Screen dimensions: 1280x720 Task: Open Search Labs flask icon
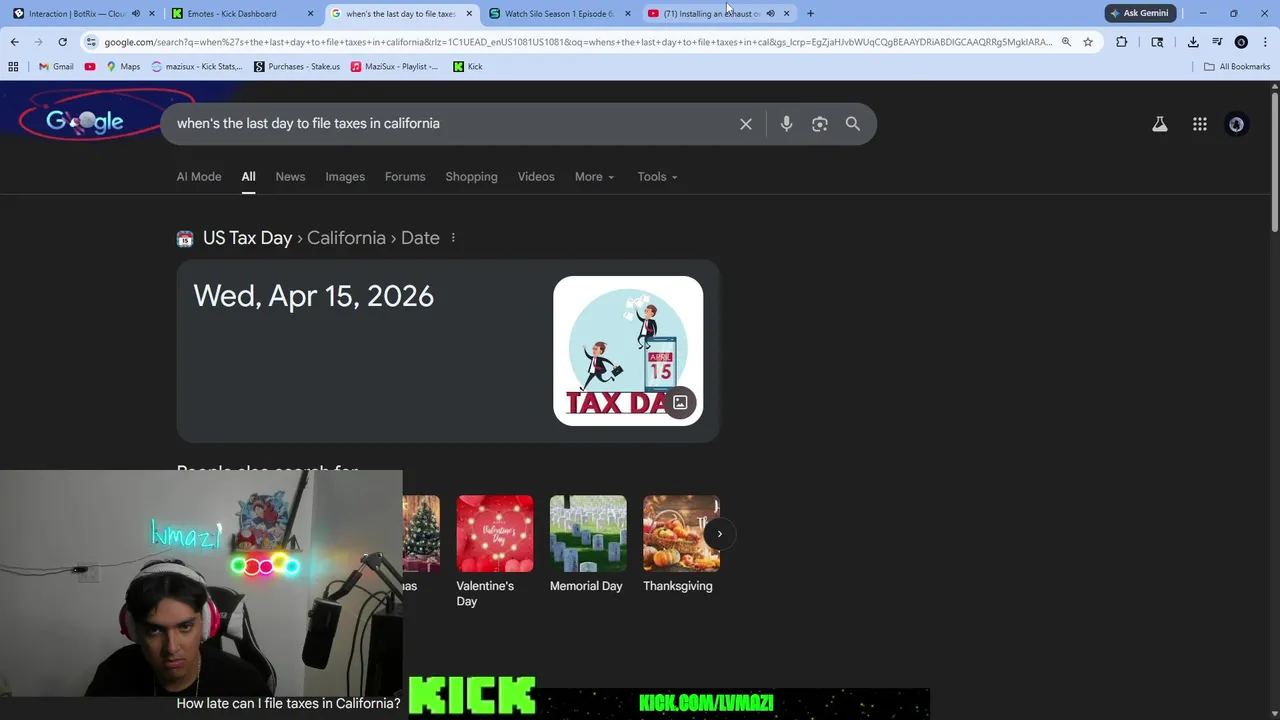pos(1160,124)
